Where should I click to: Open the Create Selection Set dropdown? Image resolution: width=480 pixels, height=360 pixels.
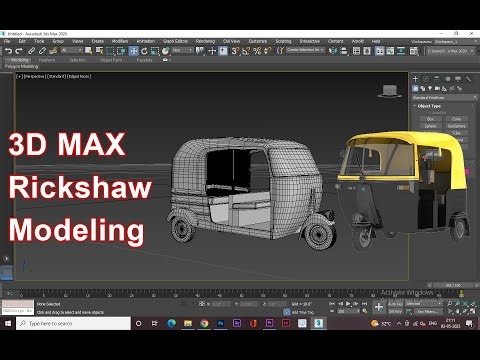pyautogui.click(x=305, y=50)
